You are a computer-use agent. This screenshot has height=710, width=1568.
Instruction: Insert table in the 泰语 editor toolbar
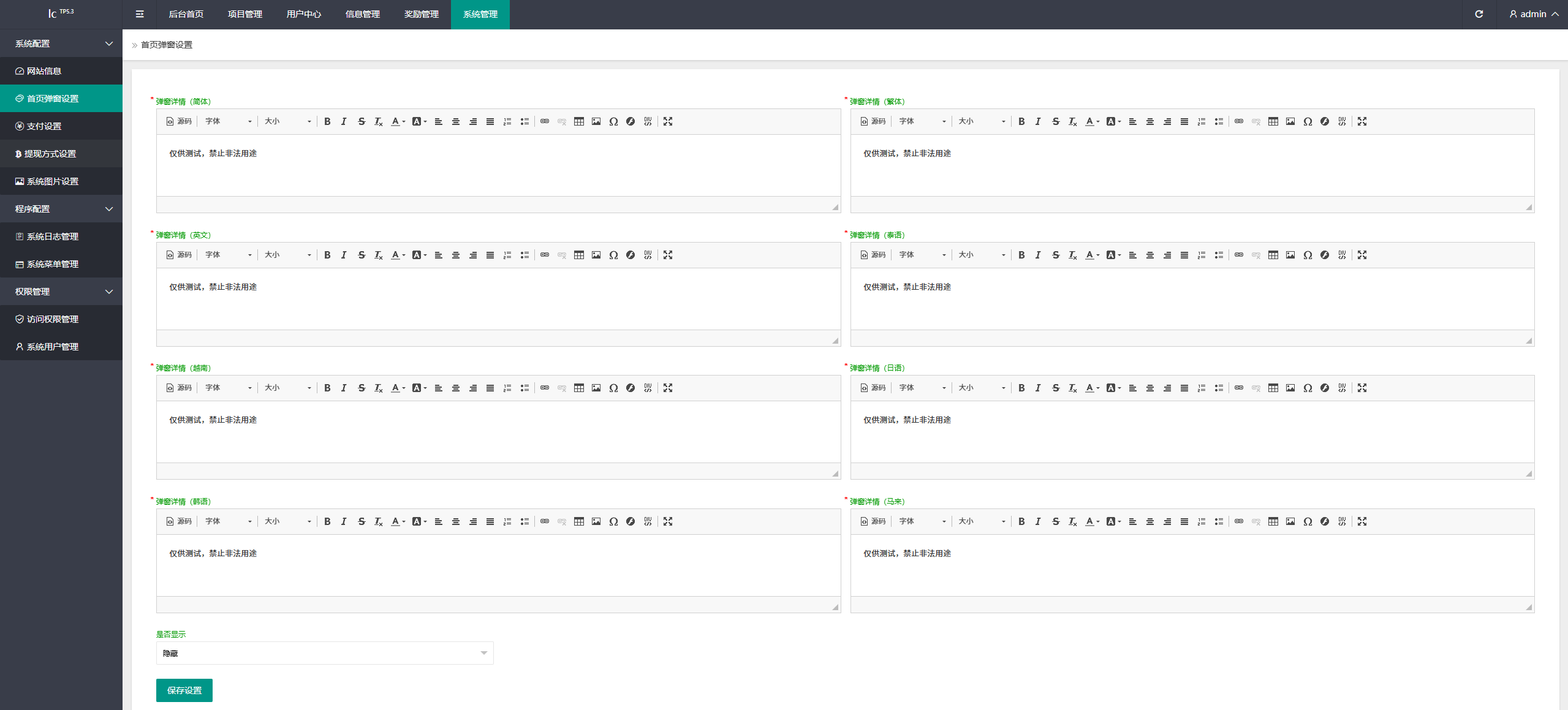click(x=1273, y=255)
